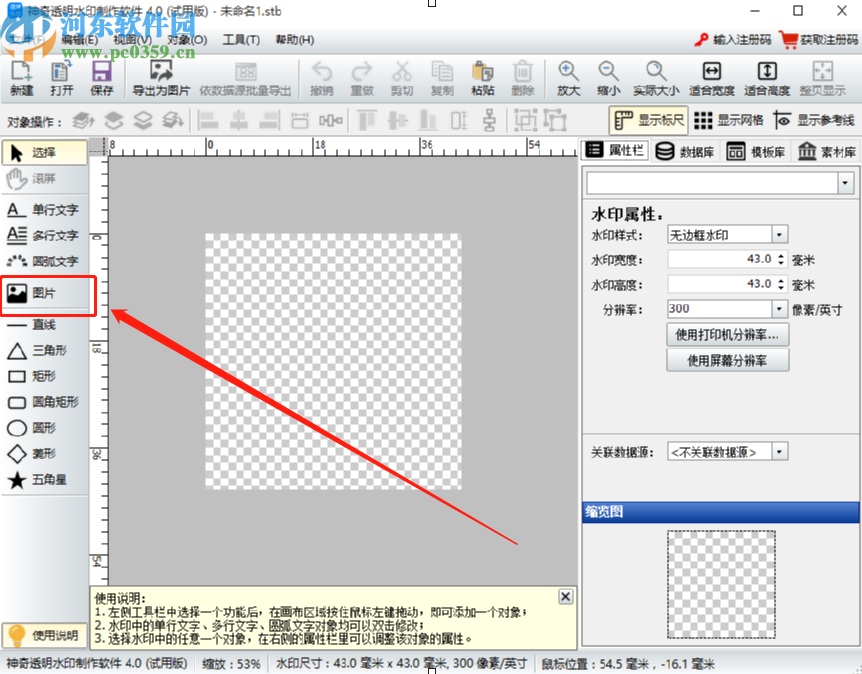Toggle 显示参考线 guide lines
Image resolution: width=862 pixels, height=674 pixels.
(814, 120)
